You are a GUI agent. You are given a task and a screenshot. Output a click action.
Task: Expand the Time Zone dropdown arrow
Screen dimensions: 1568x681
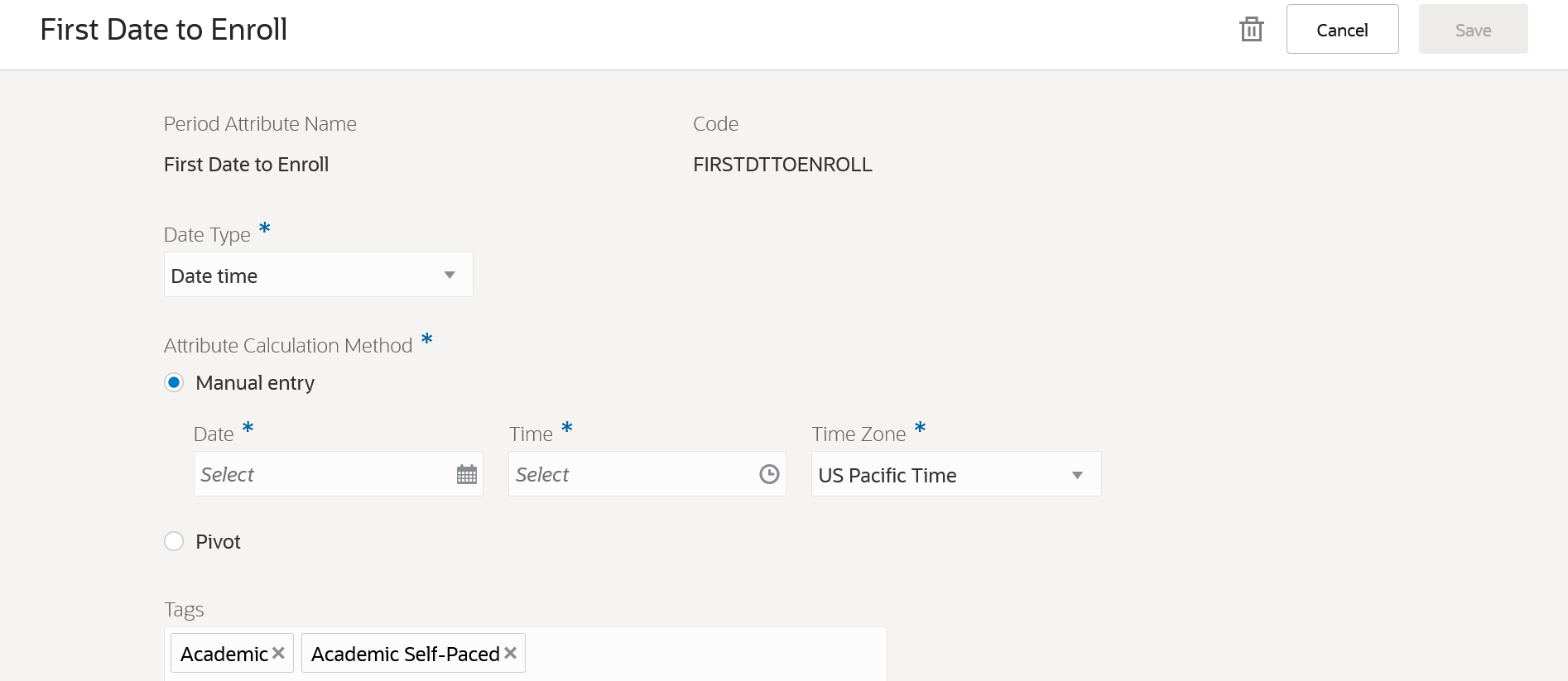[1077, 475]
